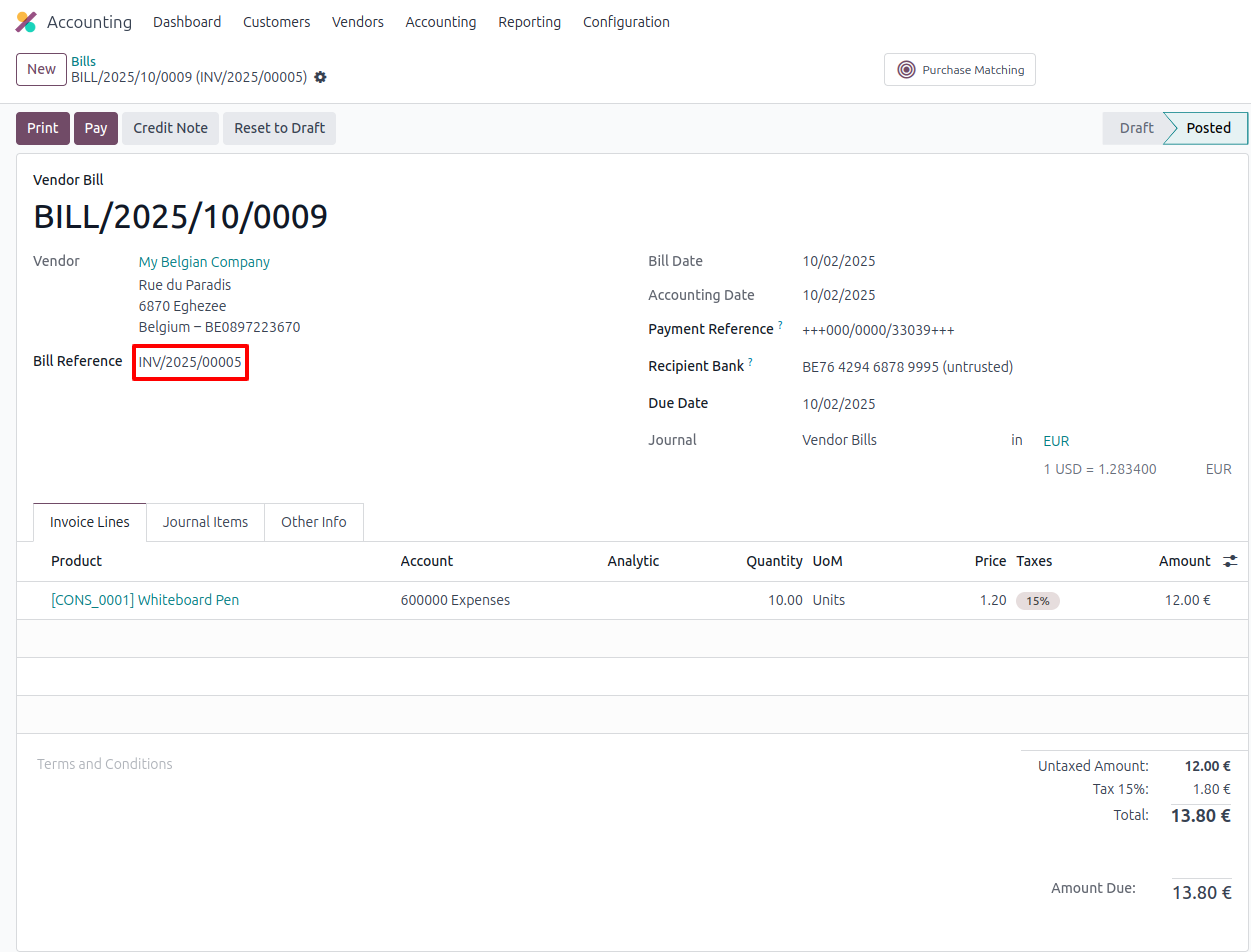Screen dimensions: 1251x952
Task: Click the Odoo Accounting app logo icon
Action: (x=26, y=22)
